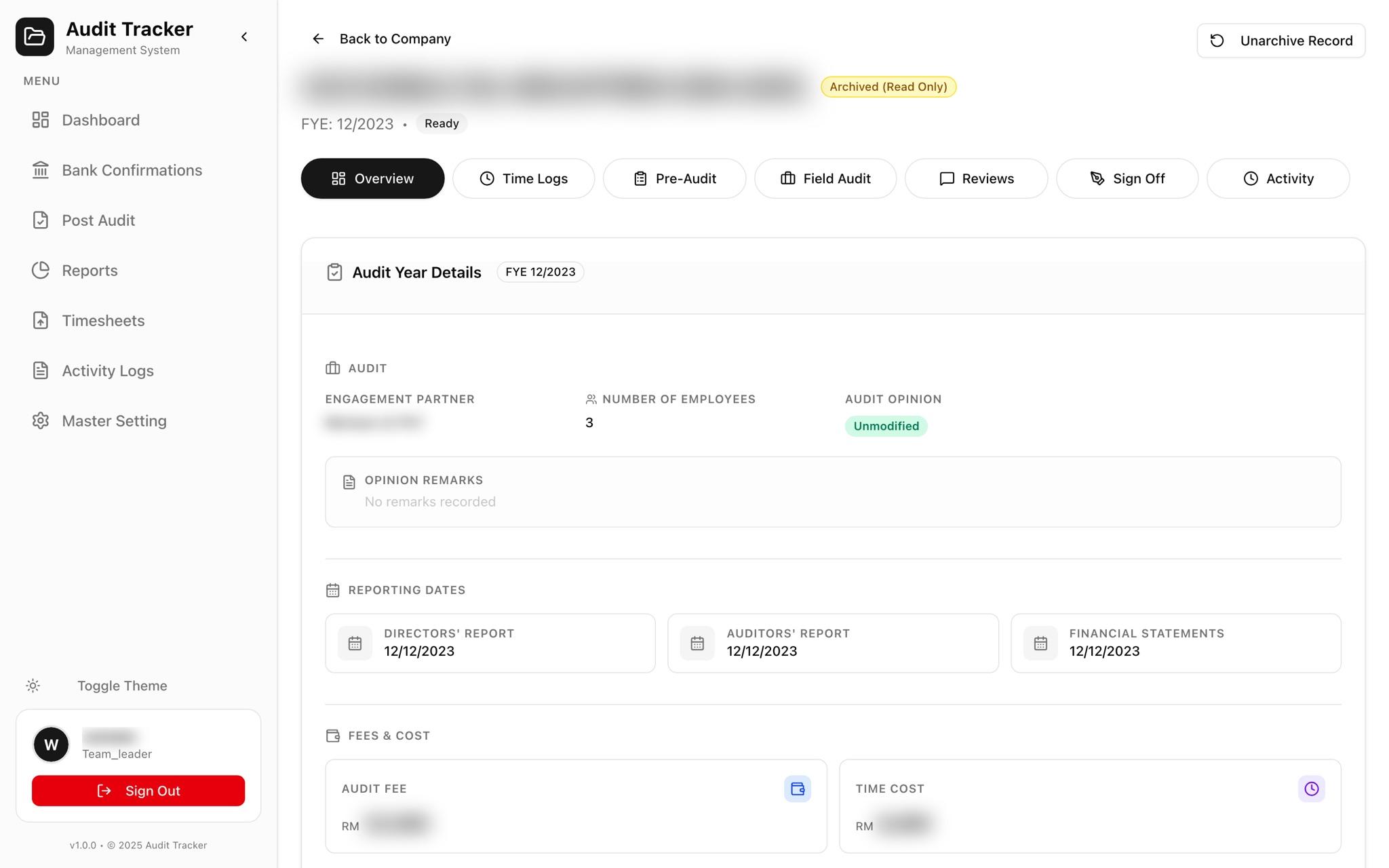
Task: Click the Toggle Theme label
Action: [122, 686]
